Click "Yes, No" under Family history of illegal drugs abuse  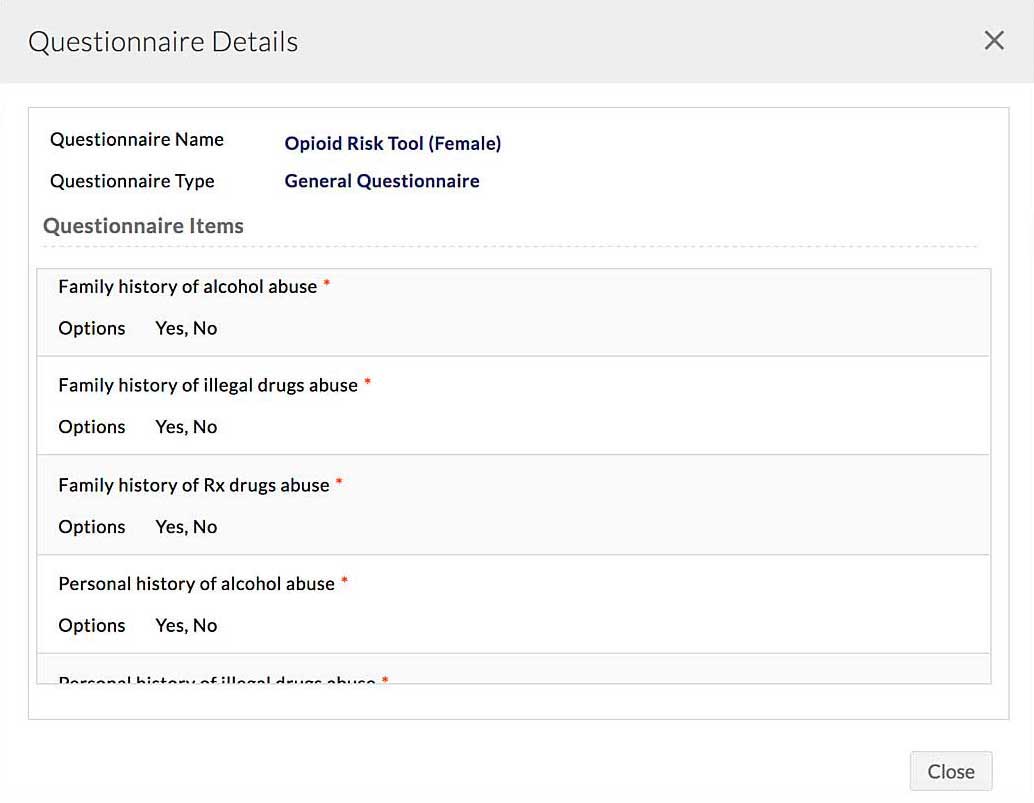(186, 427)
